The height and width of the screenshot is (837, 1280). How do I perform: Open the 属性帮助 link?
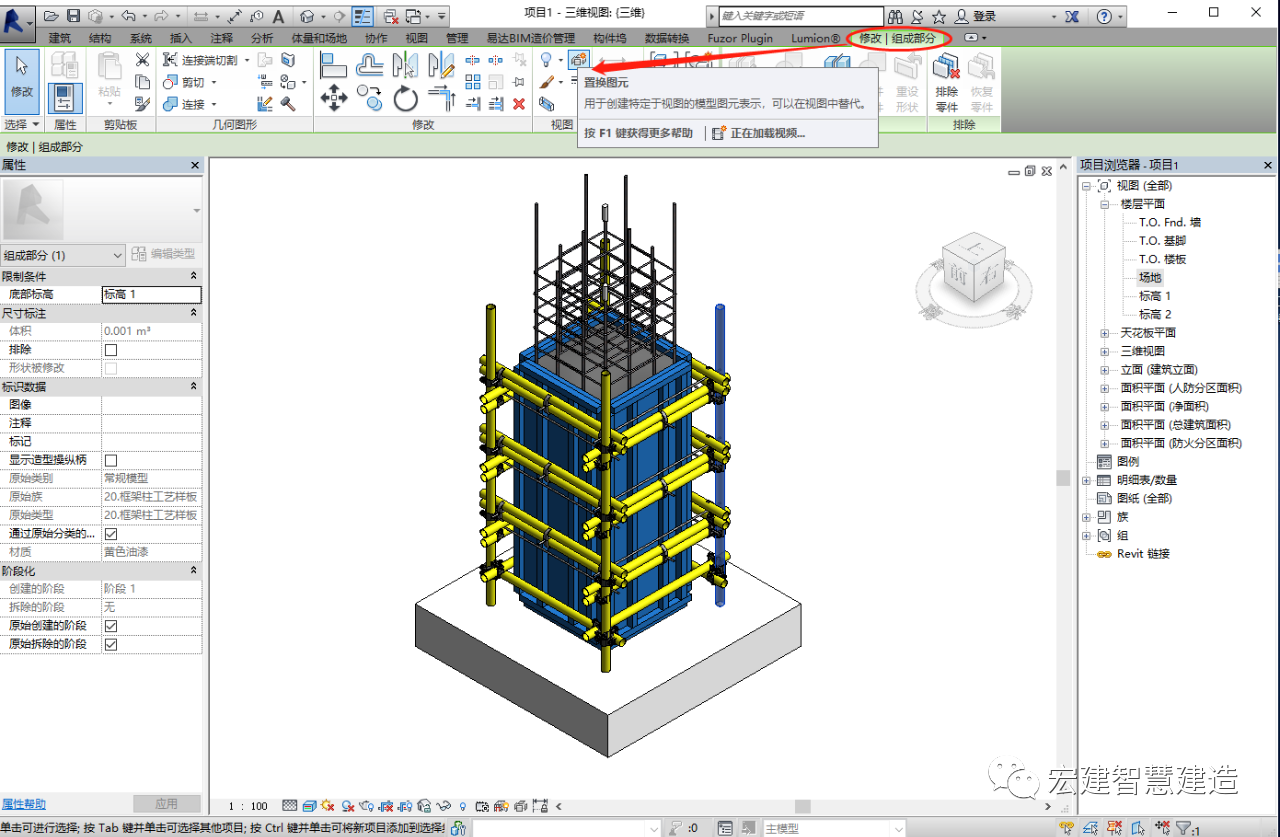click(23, 804)
